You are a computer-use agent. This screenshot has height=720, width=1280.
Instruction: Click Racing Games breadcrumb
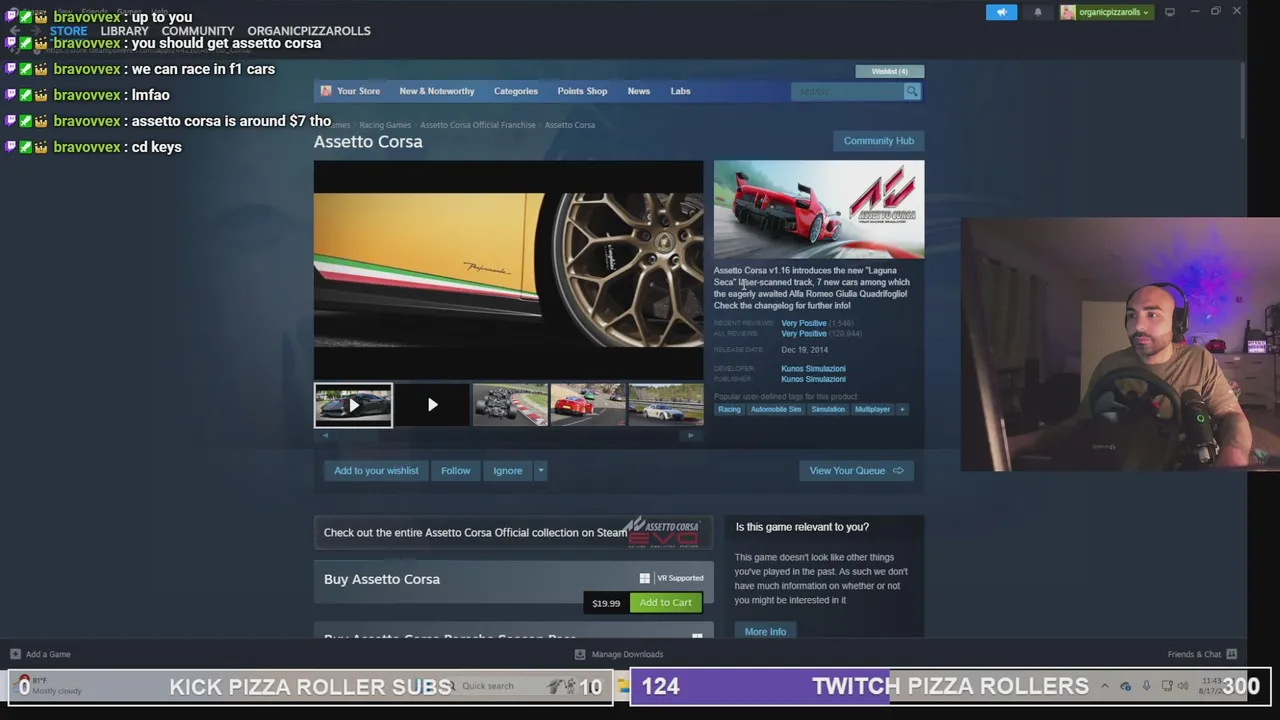(385, 125)
